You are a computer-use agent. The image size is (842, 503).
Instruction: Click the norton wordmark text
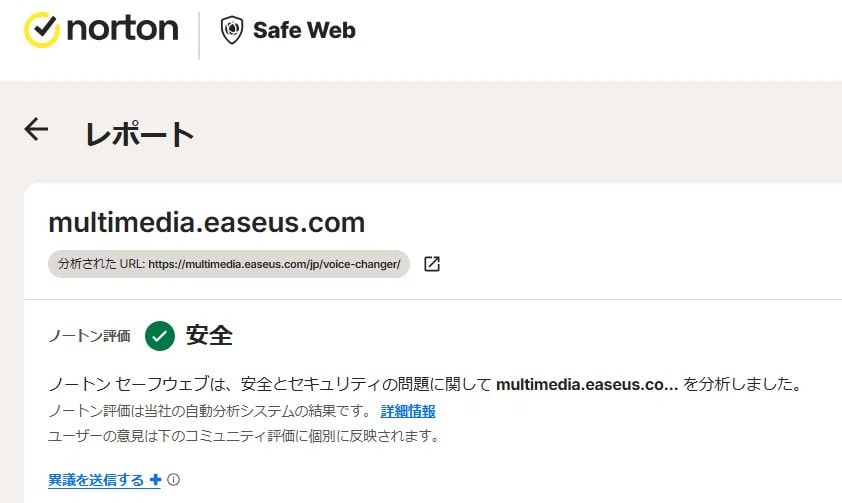coord(122,30)
